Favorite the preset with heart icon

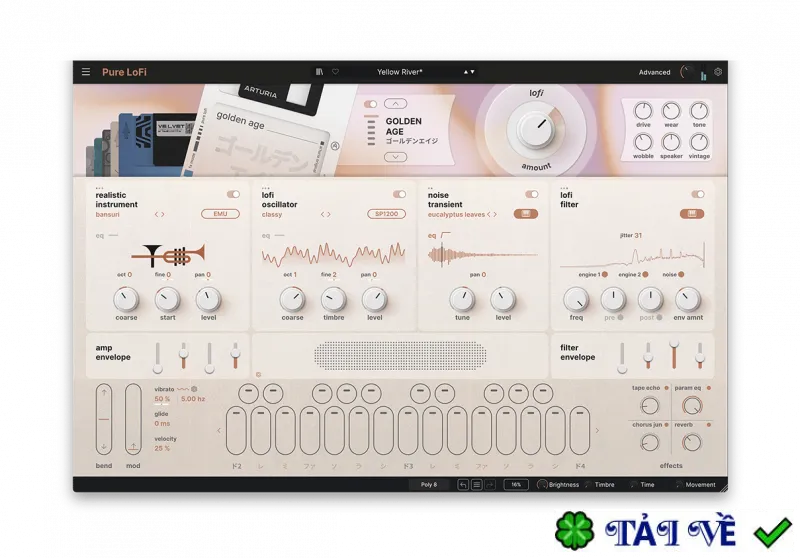[x=335, y=72]
